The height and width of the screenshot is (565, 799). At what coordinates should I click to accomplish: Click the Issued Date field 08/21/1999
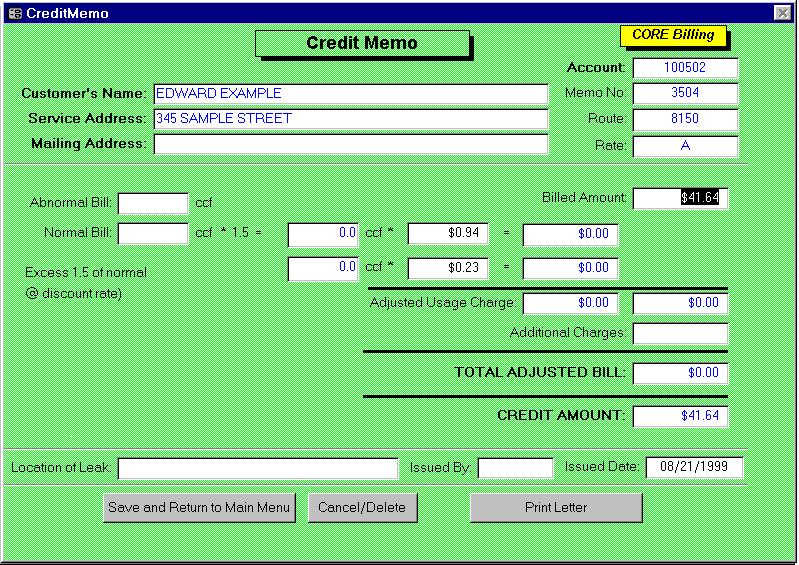pos(694,467)
